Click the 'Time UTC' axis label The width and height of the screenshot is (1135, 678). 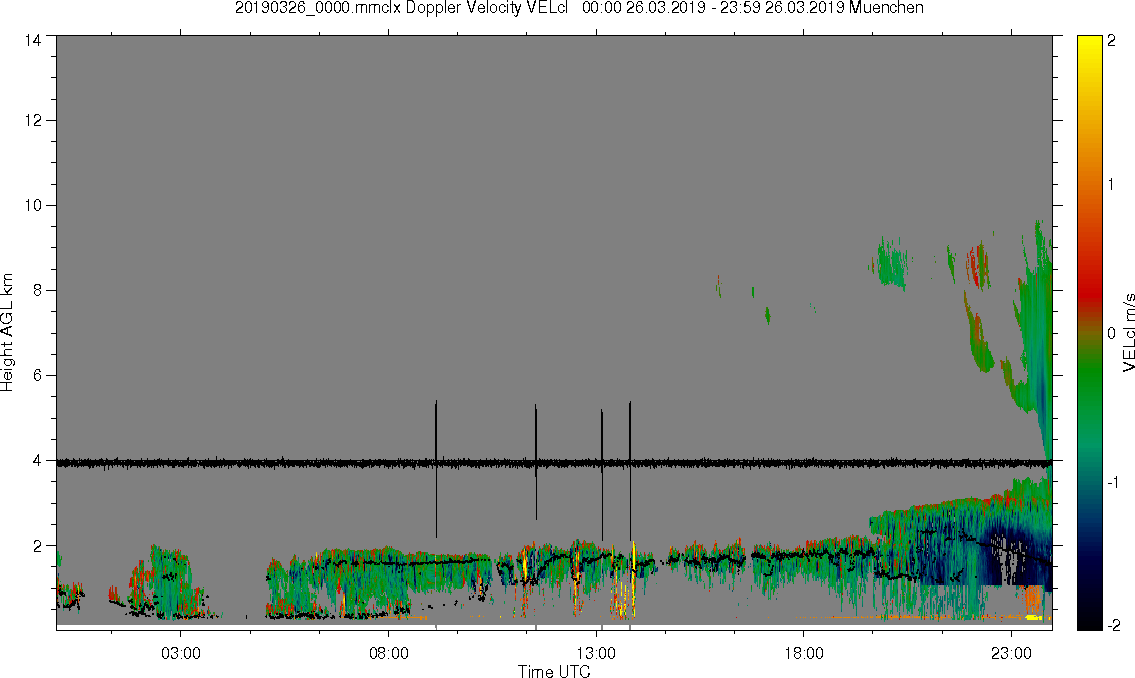pyautogui.click(x=554, y=671)
